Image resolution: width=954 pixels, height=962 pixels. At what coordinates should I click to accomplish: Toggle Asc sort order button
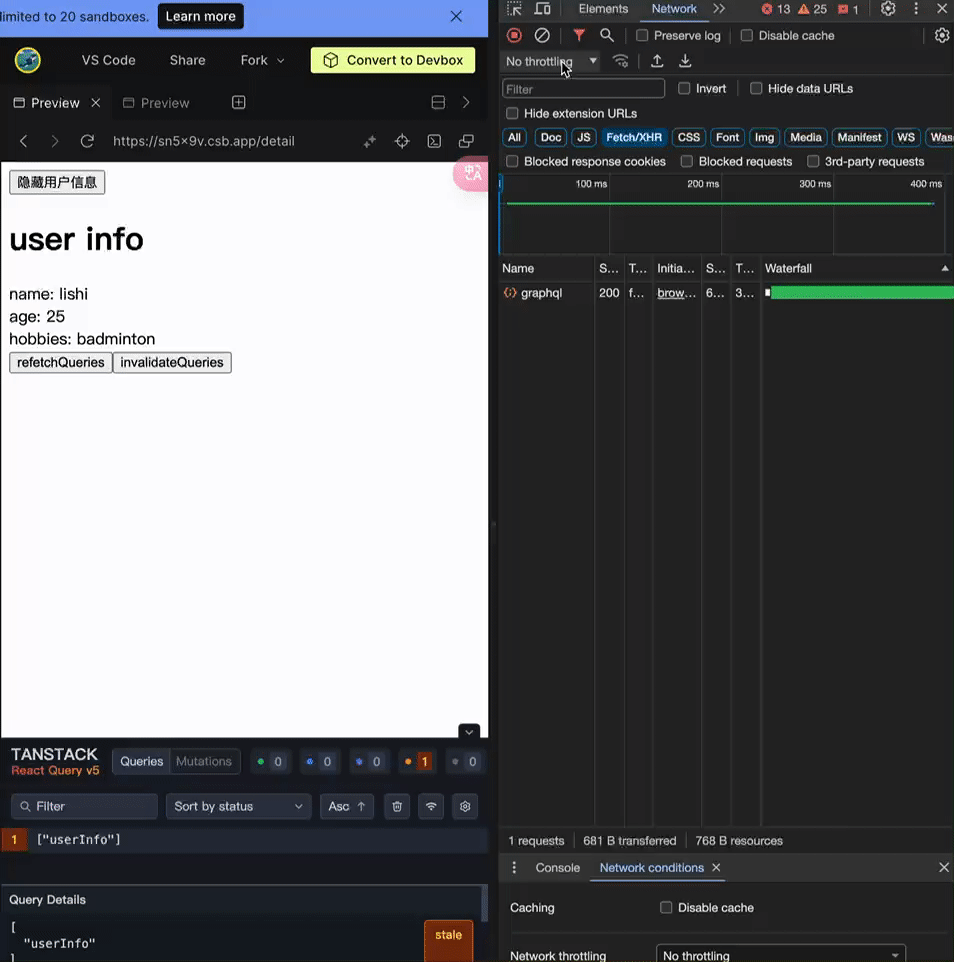click(347, 806)
